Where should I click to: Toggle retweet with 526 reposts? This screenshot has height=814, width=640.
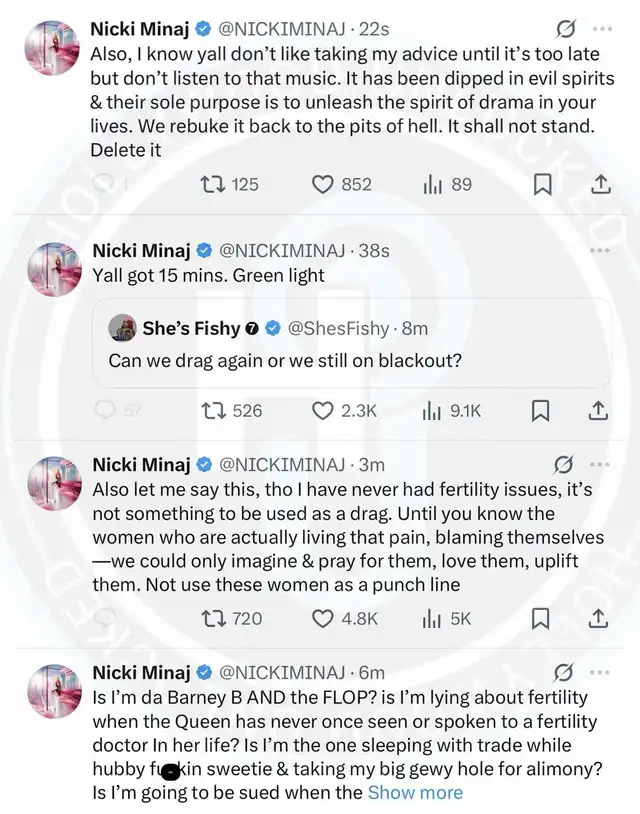coord(212,410)
